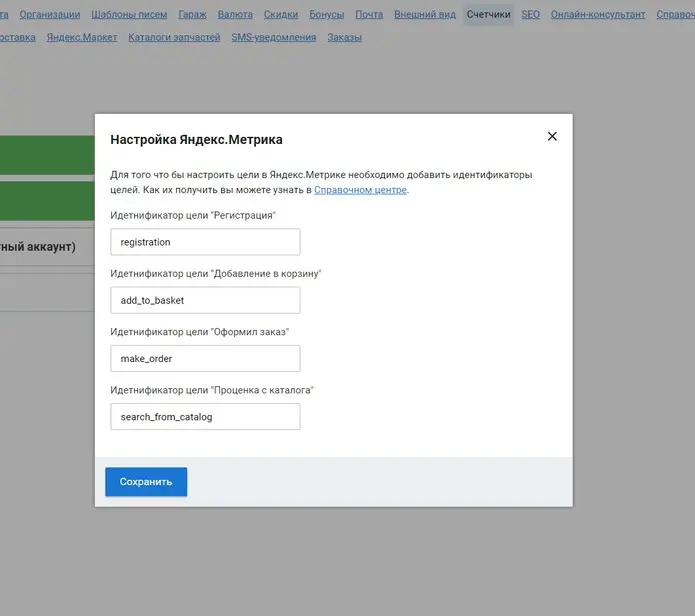Close the Яндекс.Метрика settings dialog
The width and height of the screenshot is (695, 616).
point(552,136)
